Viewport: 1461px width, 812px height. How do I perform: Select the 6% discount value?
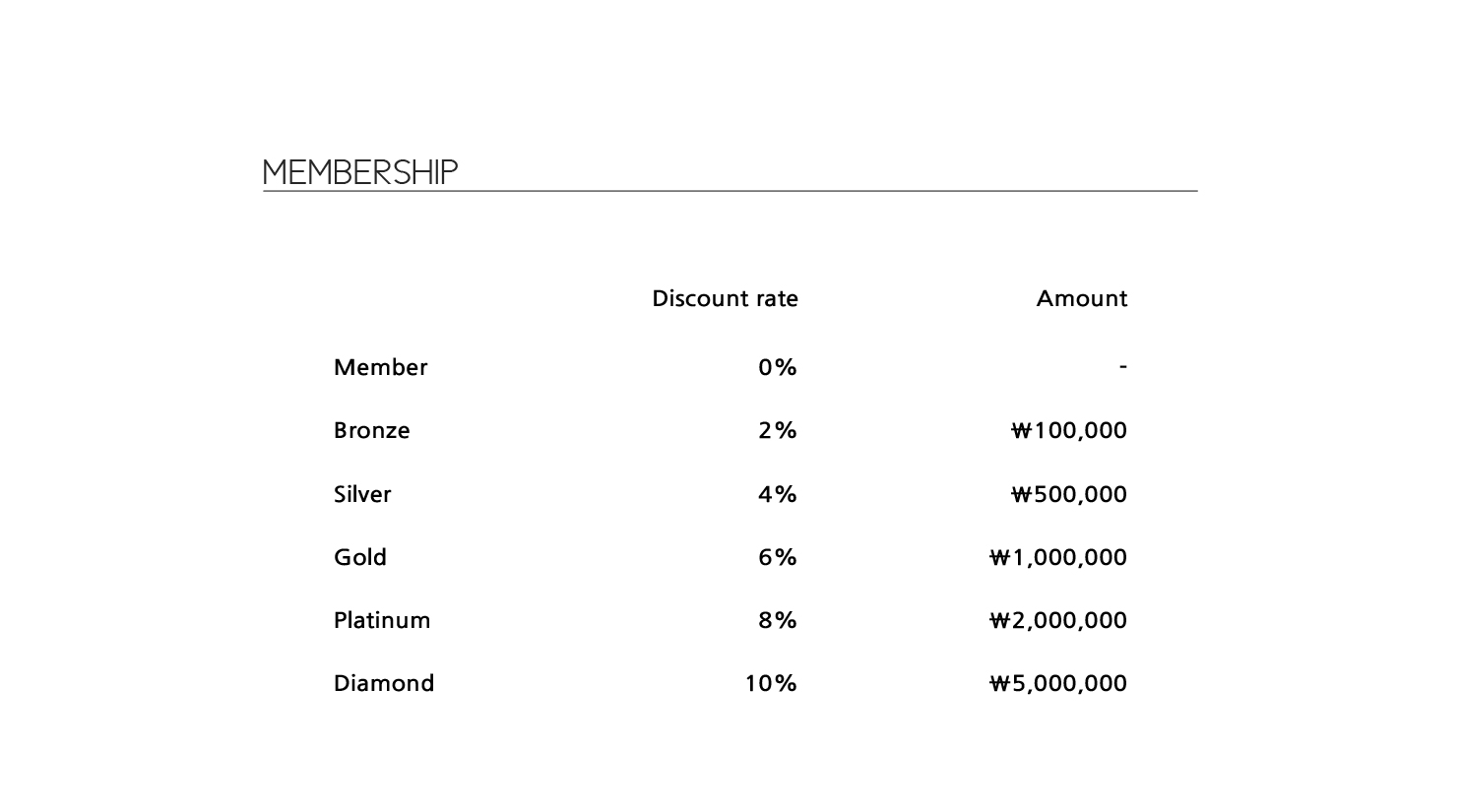click(x=777, y=557)
